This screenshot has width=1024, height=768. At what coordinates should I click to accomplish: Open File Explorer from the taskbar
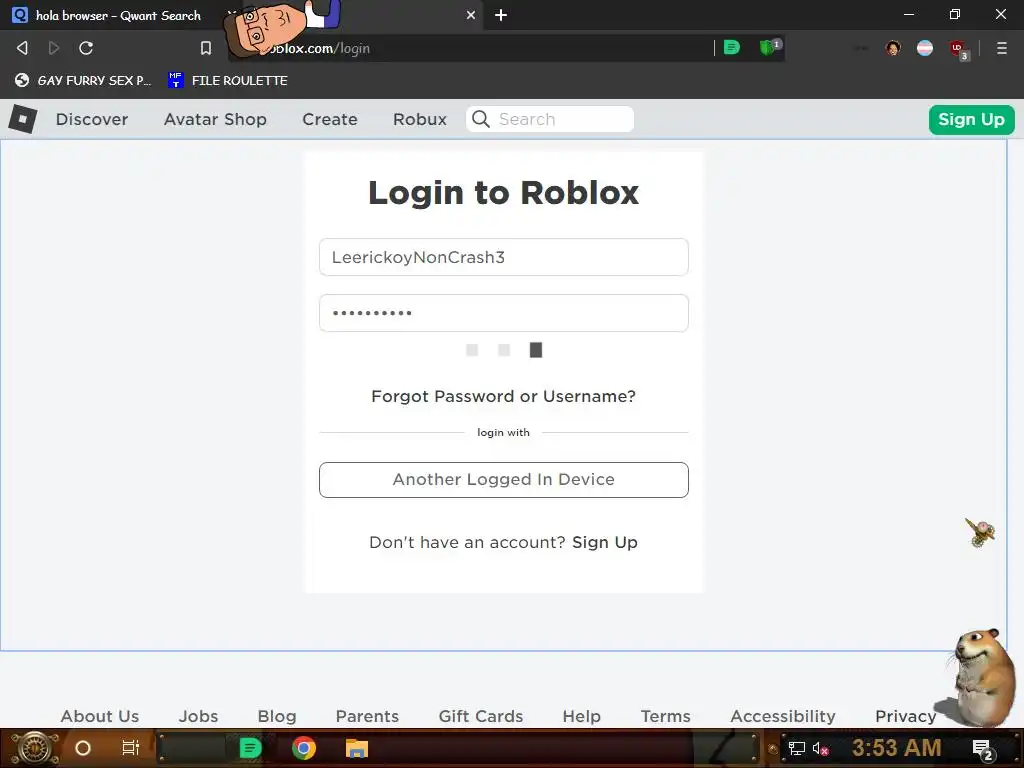tap(357, 748)
